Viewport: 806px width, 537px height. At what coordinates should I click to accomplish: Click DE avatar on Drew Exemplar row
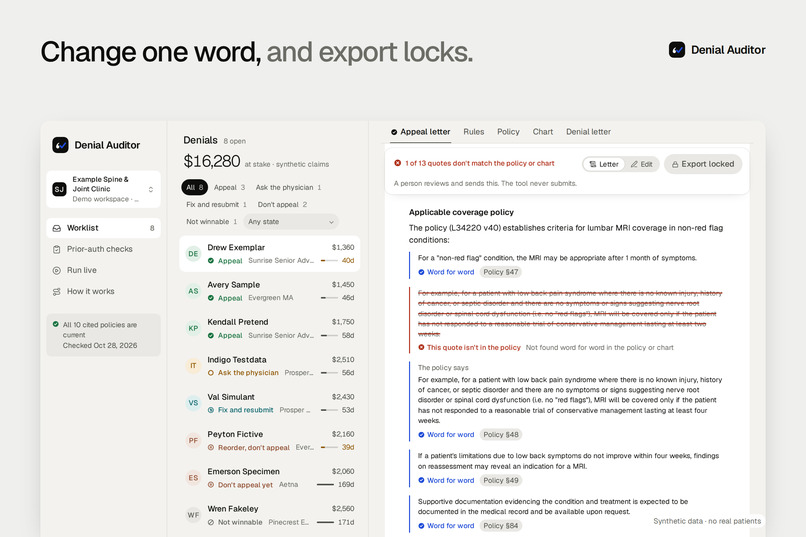193,254
